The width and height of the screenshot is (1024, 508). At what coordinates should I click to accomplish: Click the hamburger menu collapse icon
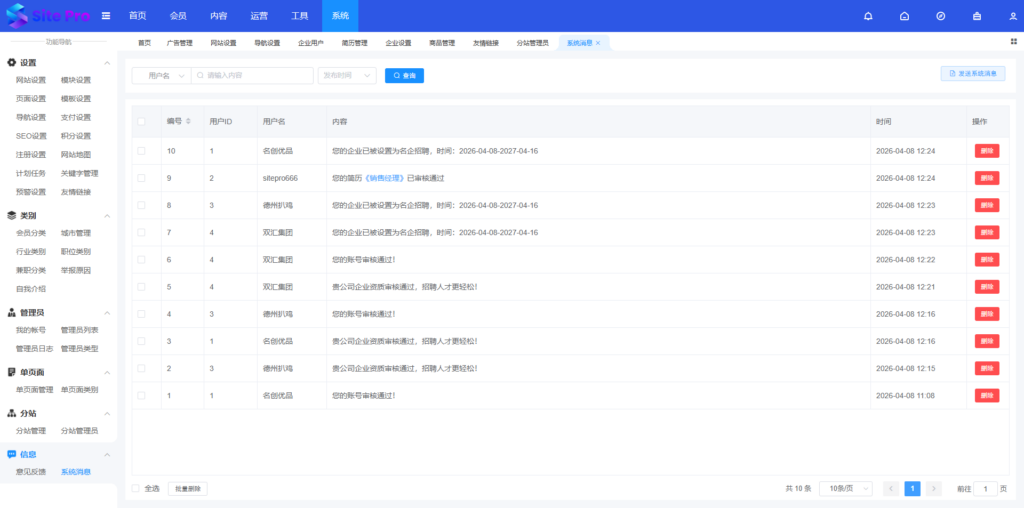pyautogui.click(x=106, y=16)
